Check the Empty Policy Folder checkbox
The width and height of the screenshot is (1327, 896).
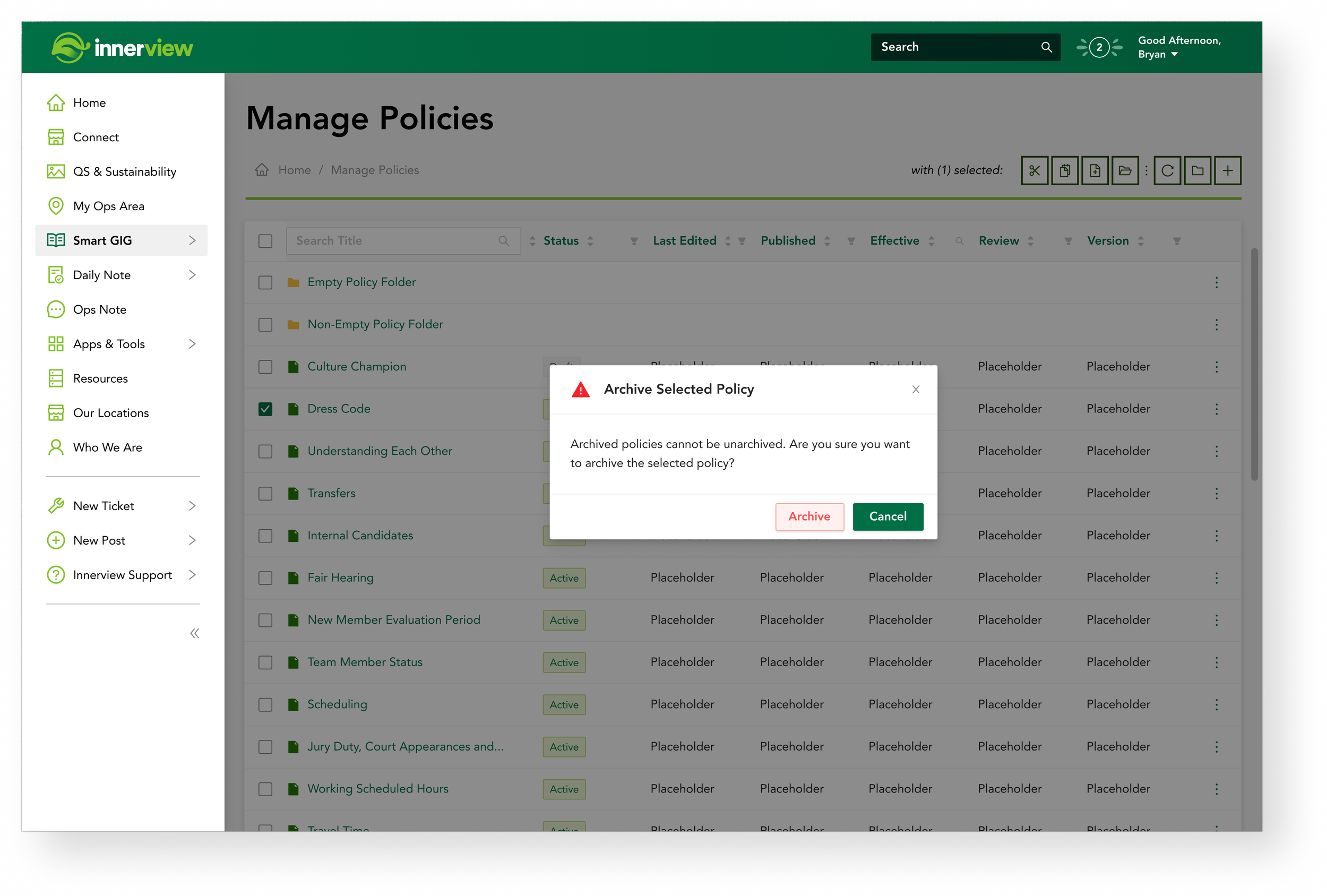coord(265,283)
